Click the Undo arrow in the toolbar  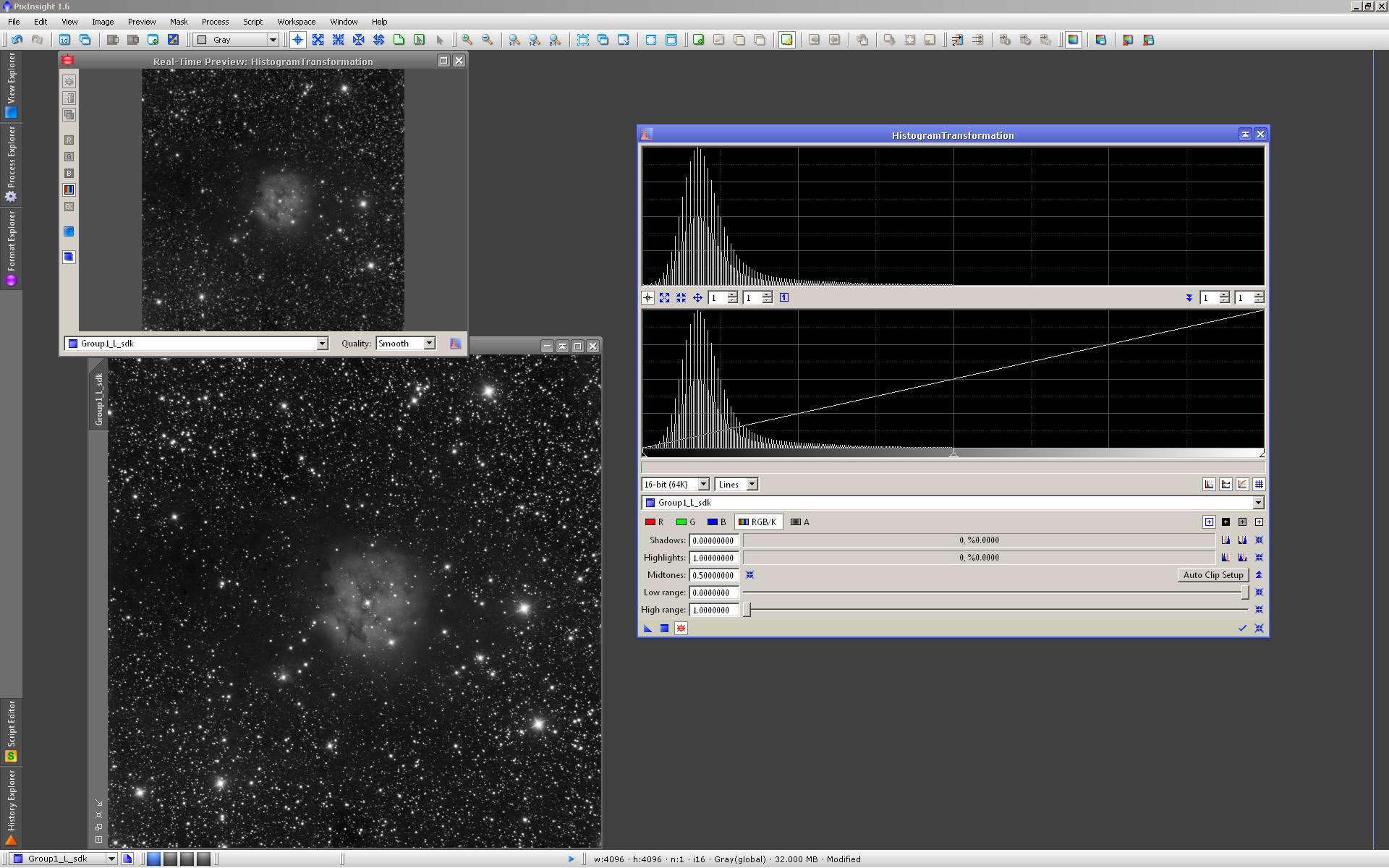17,40
